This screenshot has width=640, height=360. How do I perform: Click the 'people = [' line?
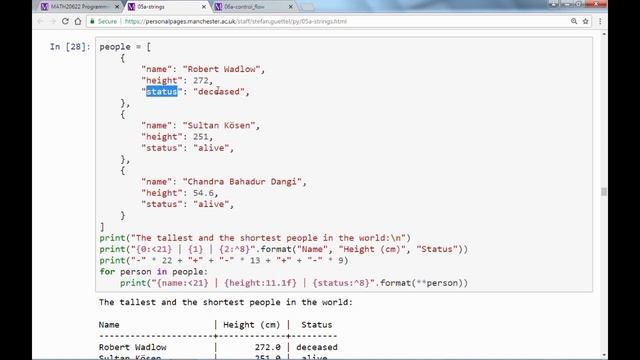125,47
